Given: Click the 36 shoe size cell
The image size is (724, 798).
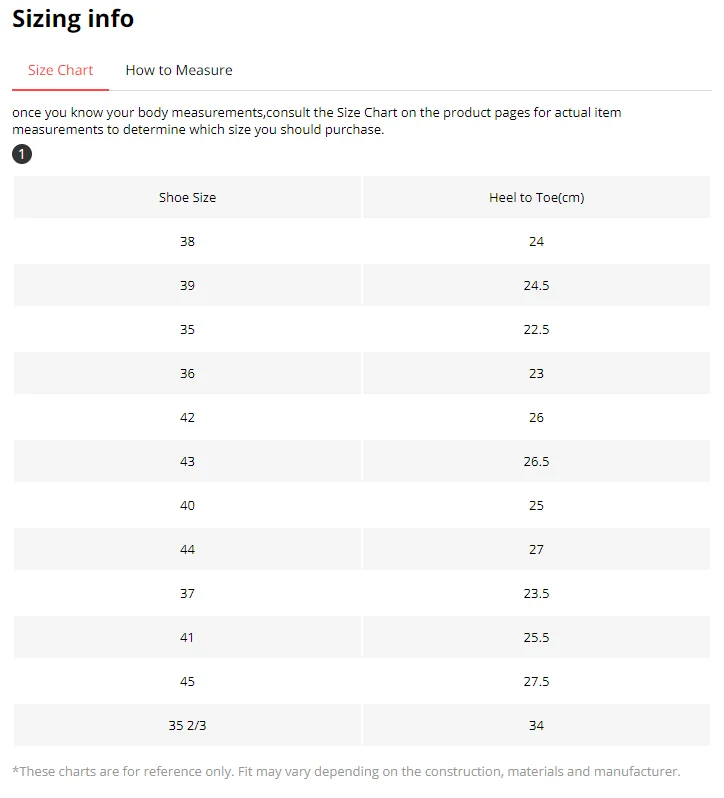Looking at the screenshot, I should pos(187,373).
